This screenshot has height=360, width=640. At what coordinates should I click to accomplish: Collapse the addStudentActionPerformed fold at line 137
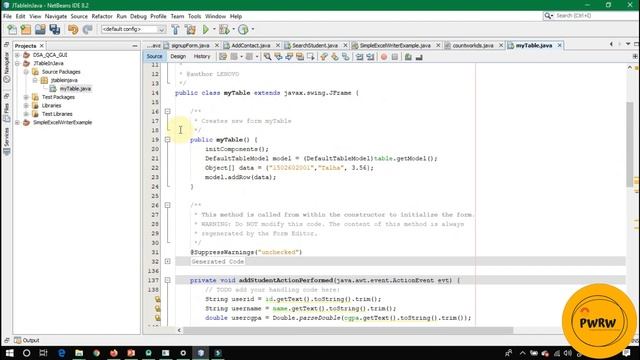pos(167,280)
